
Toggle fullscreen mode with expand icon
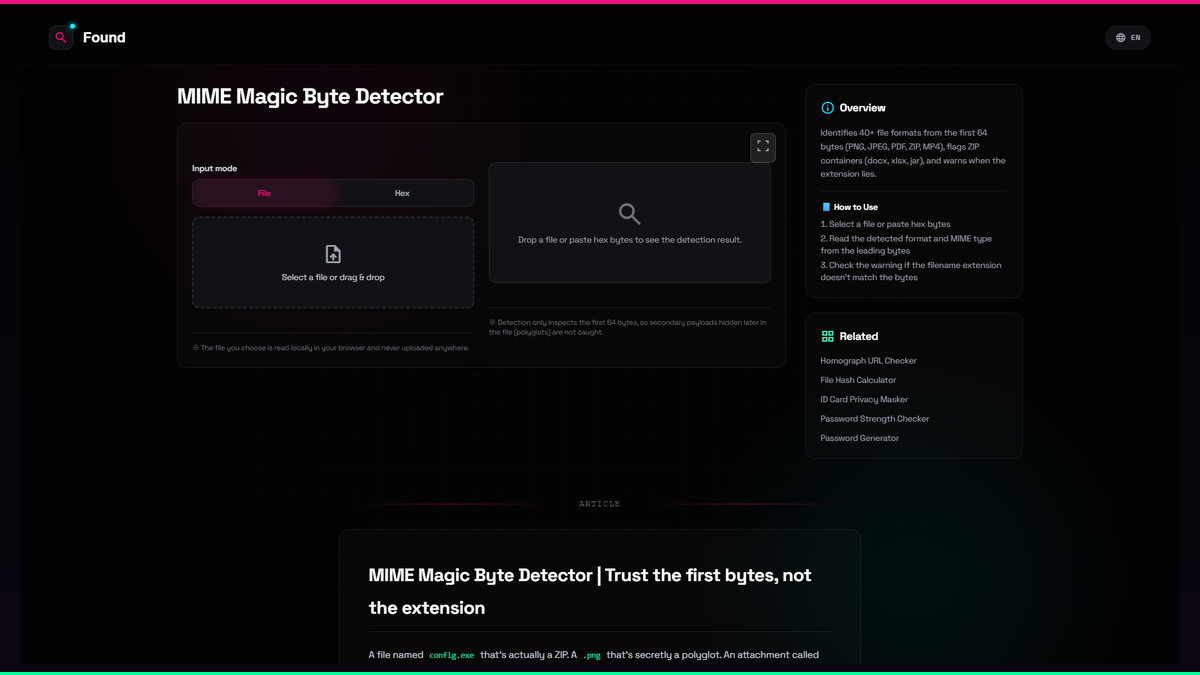763,147
